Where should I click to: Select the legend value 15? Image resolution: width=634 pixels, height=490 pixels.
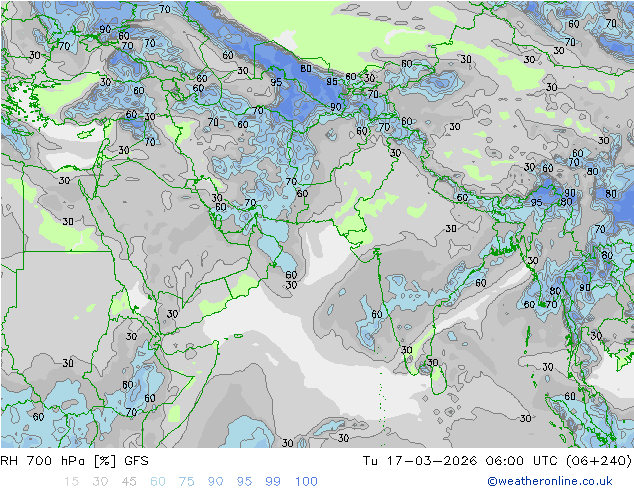pyautogui.click(x=71, y=482)
